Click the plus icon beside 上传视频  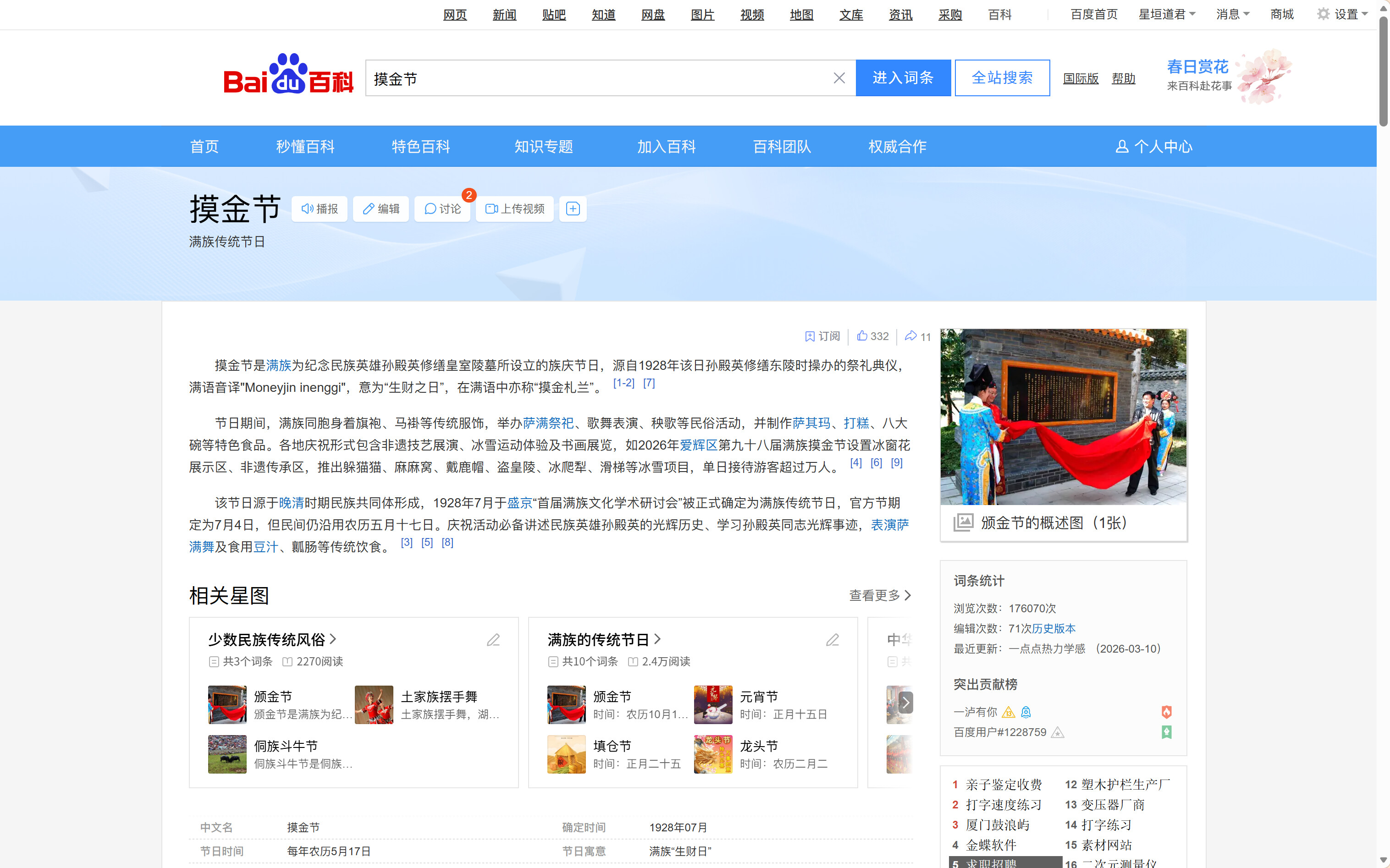573,209
